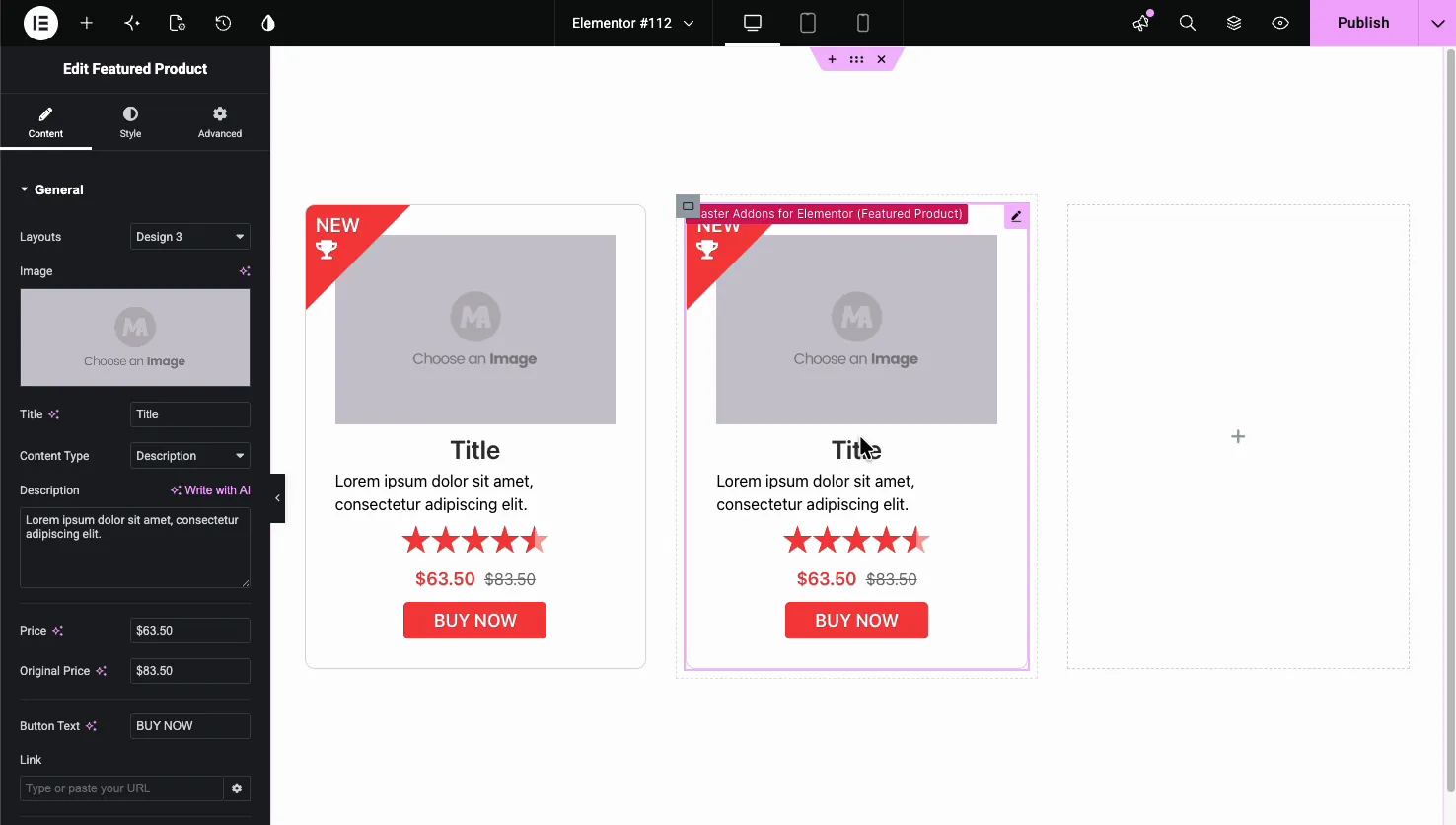Switch to the Style tab
The width and height of the screenshot is (1456, 825).
coord(130,122)
